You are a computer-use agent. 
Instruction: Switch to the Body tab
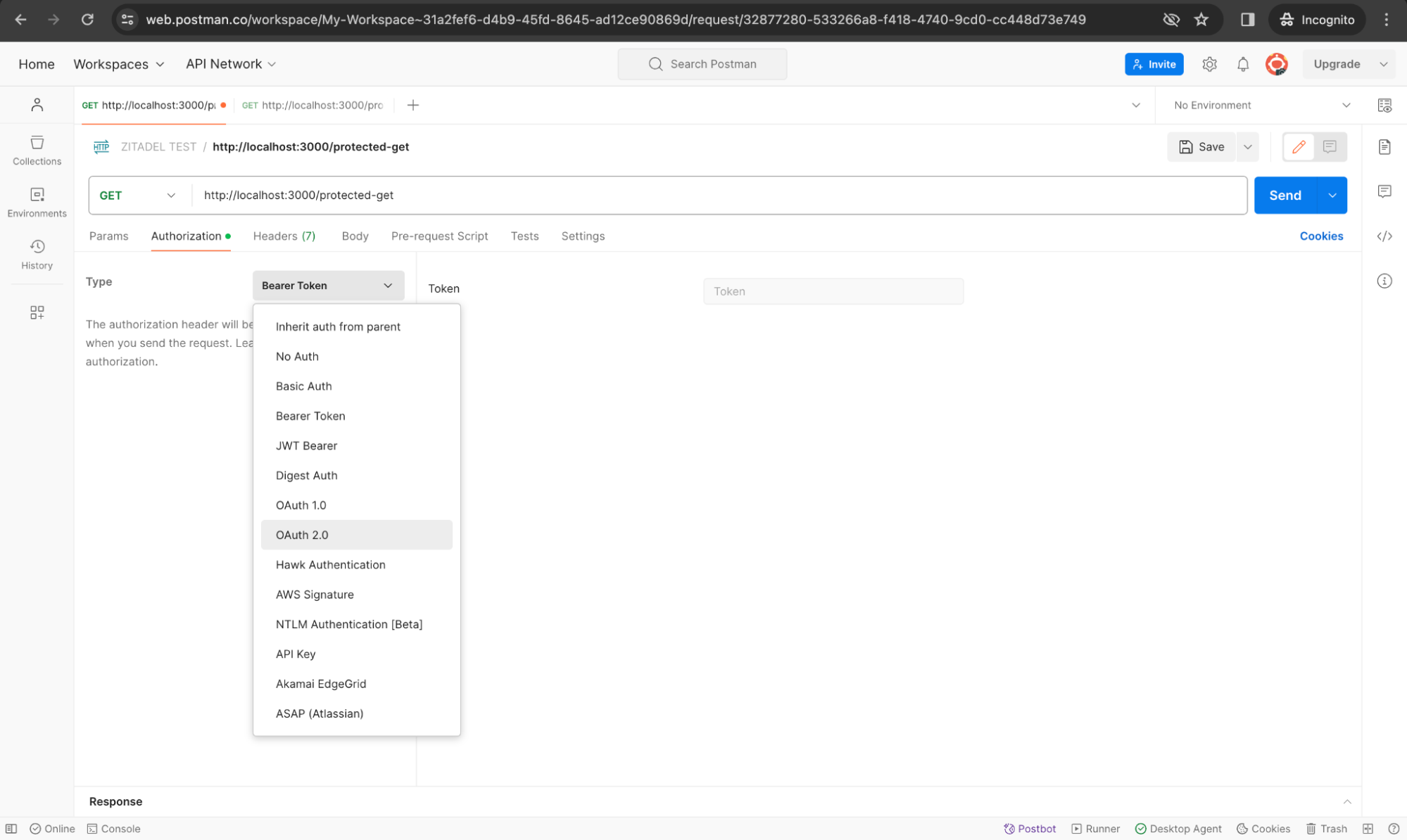355,236
